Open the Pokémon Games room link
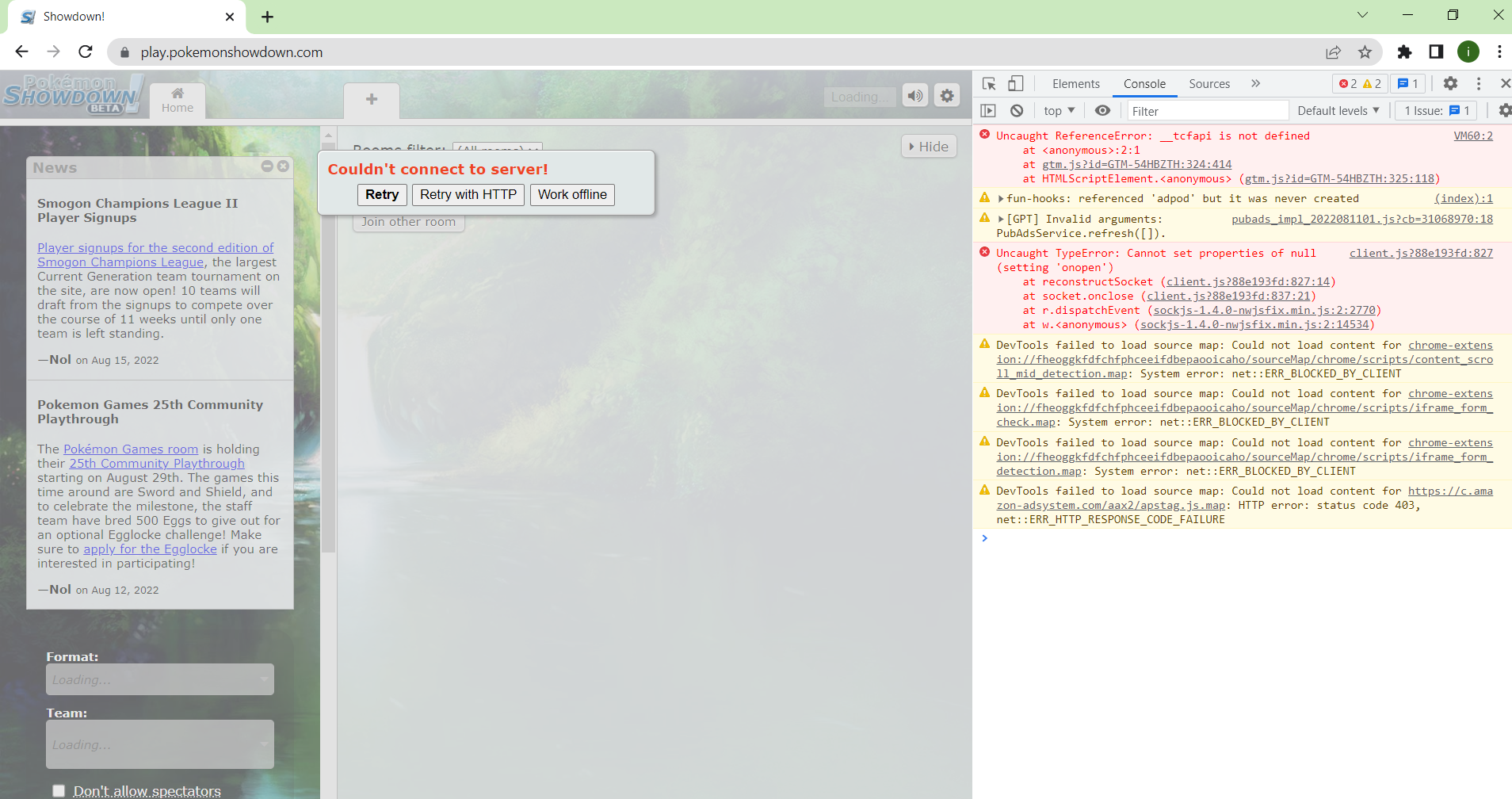Viewport: 1512px width, 799px height. point(131,449)
